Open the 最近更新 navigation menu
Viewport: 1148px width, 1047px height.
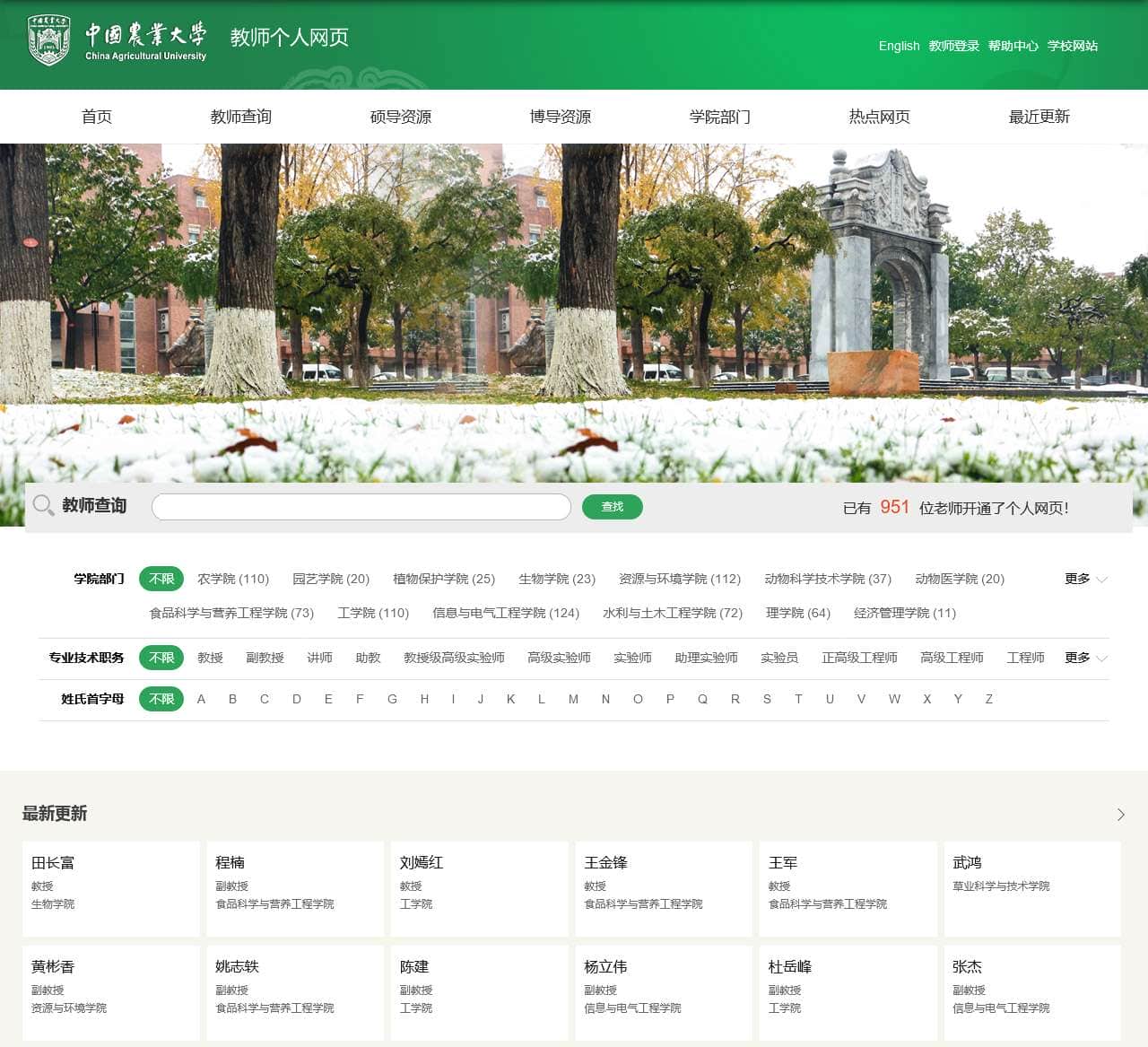(1038, 117)
